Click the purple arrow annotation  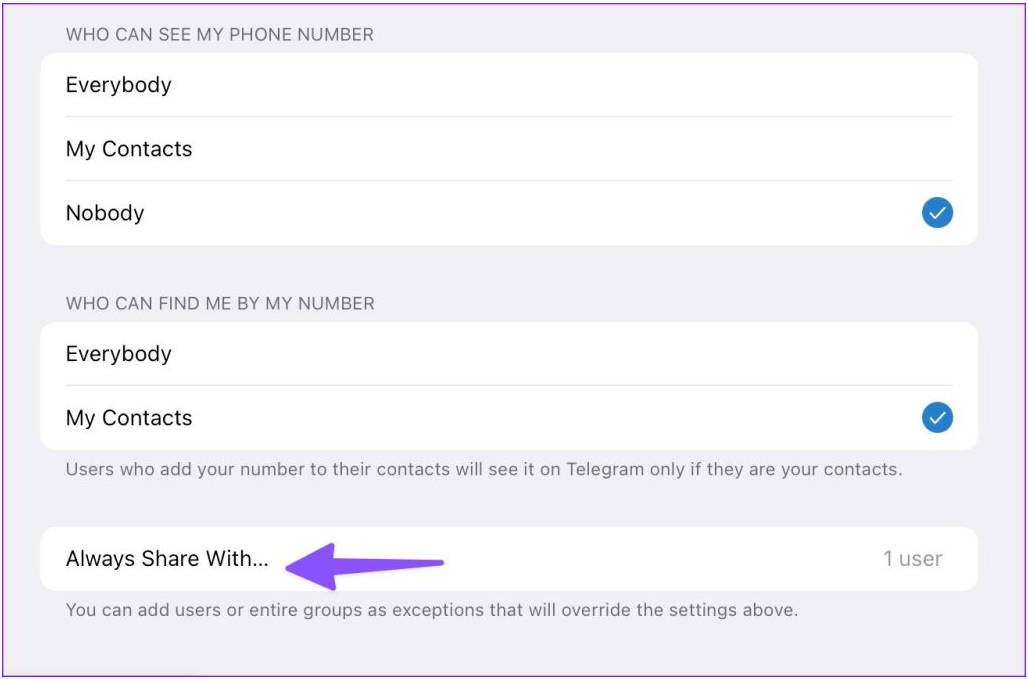tap(365, 566)
